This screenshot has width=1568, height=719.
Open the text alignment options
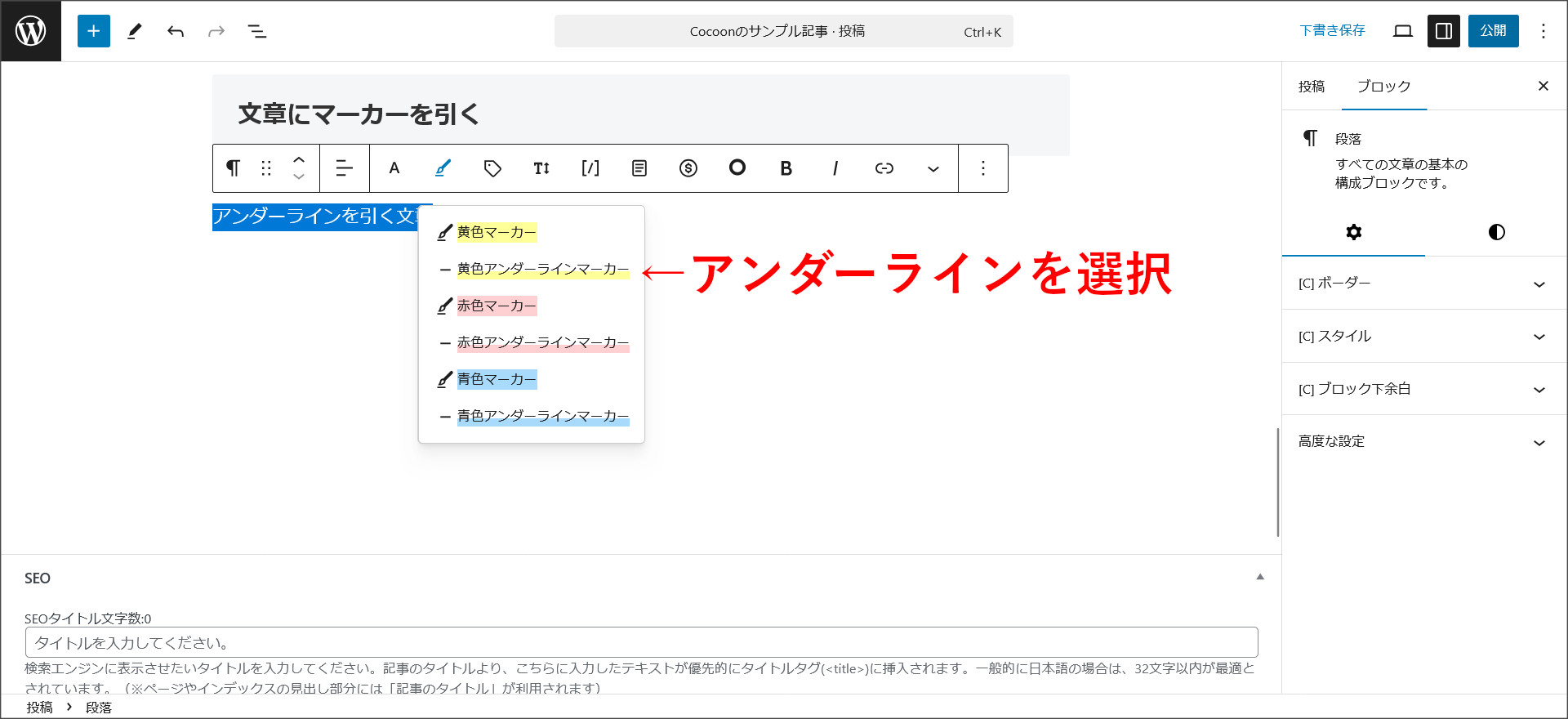click(x=345, y=168)
